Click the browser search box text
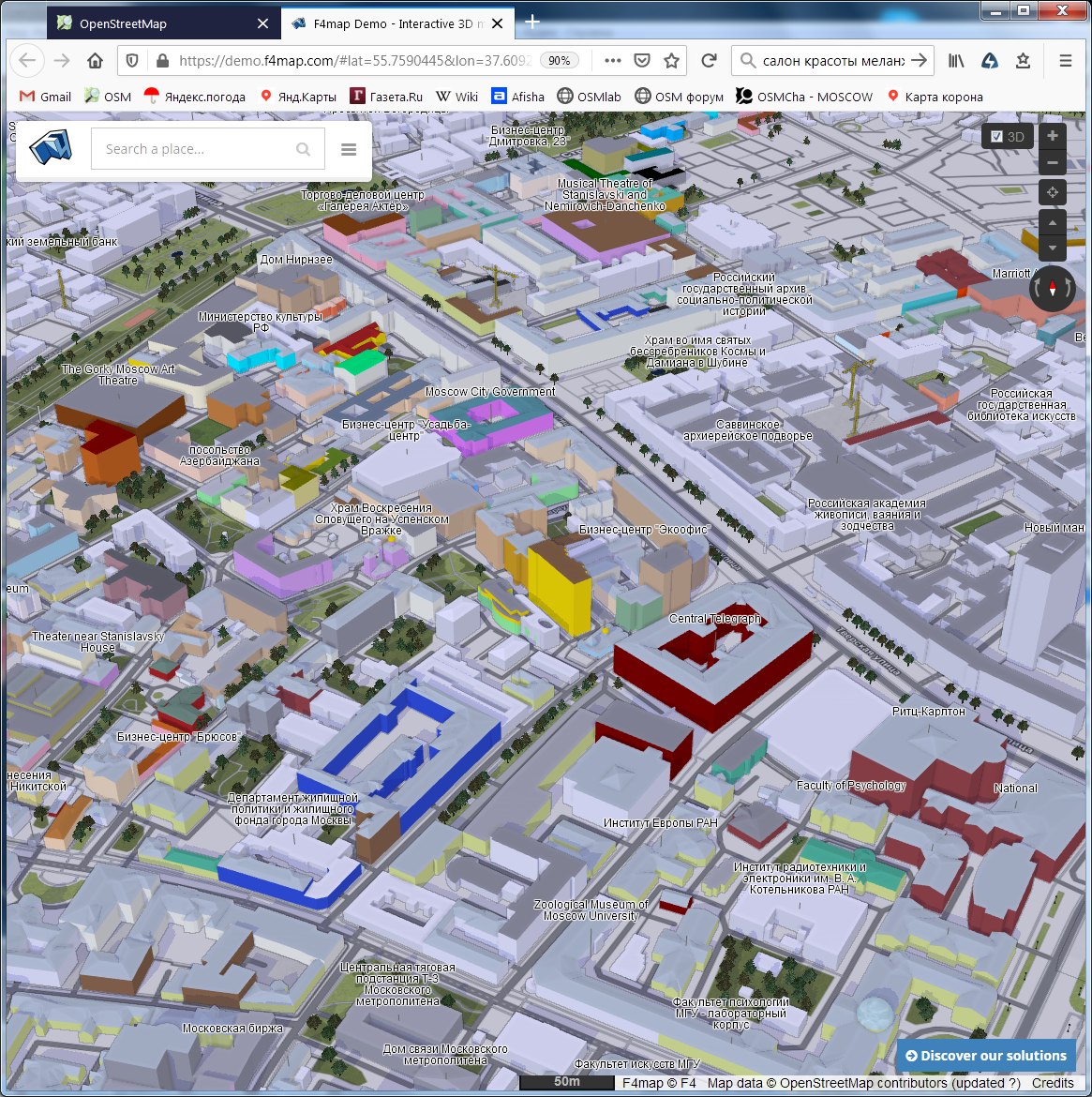 834,61
